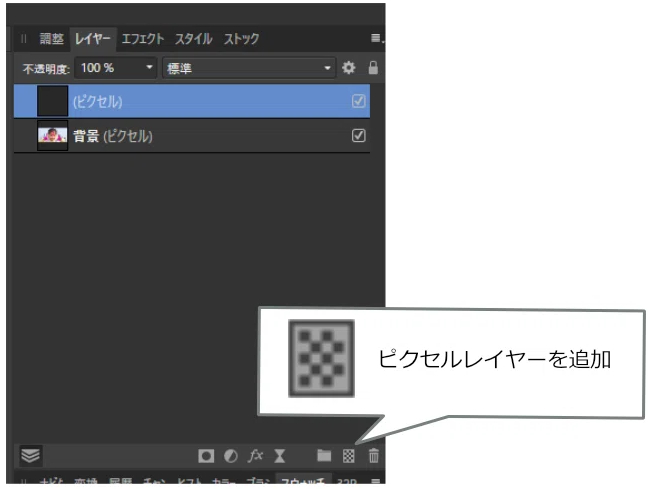Toggle visibility checkbox of top (ピクセル) layer
653x489 pixels.
pos(359,101)
